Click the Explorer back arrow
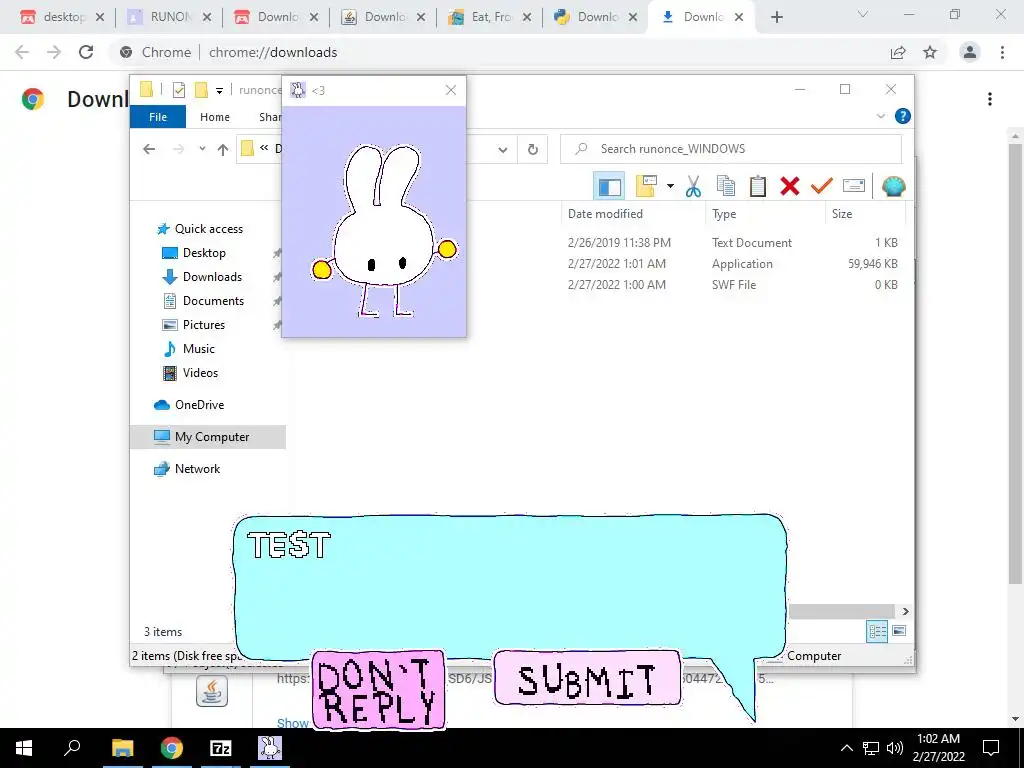Image resolution: width=1024 pixels, height=768 pixels. click(x=149, y=149)
